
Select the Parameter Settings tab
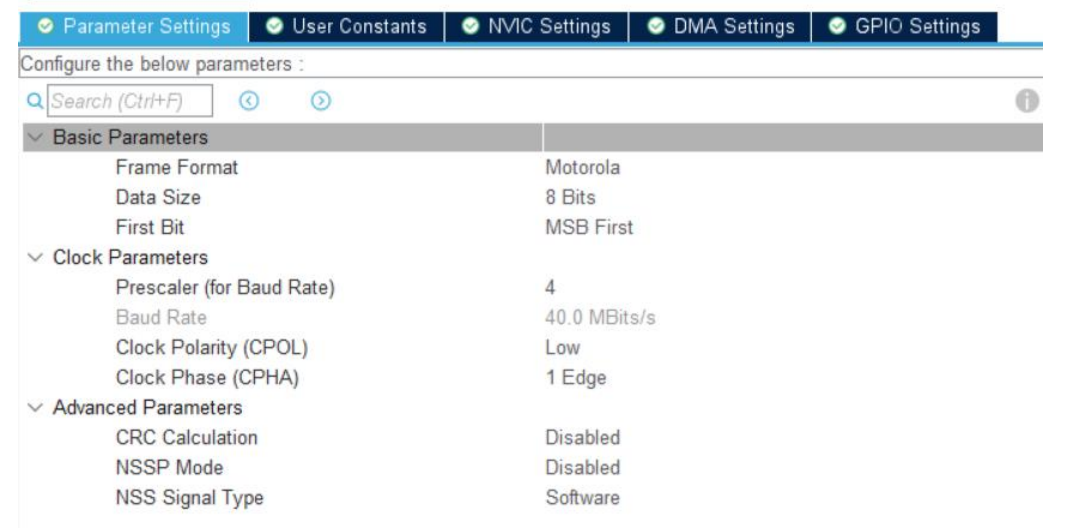[x=133, y=27]
